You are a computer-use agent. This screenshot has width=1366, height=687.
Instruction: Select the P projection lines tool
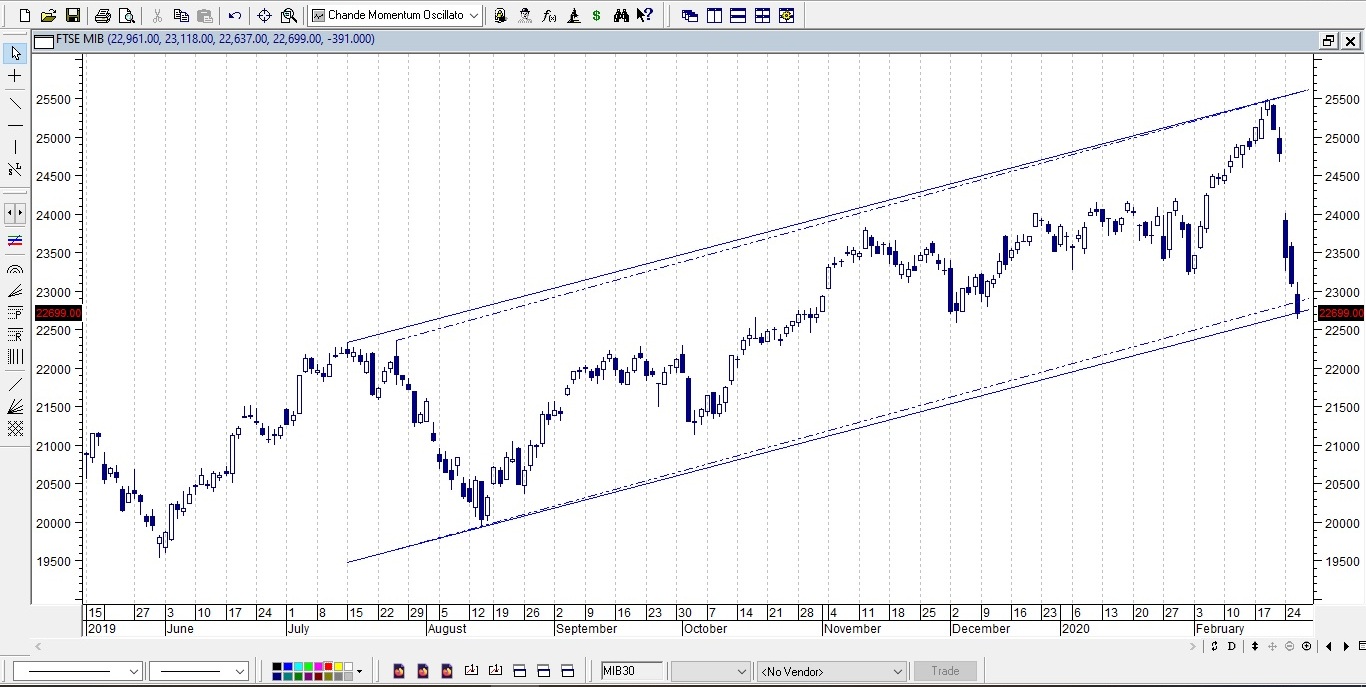15,313
